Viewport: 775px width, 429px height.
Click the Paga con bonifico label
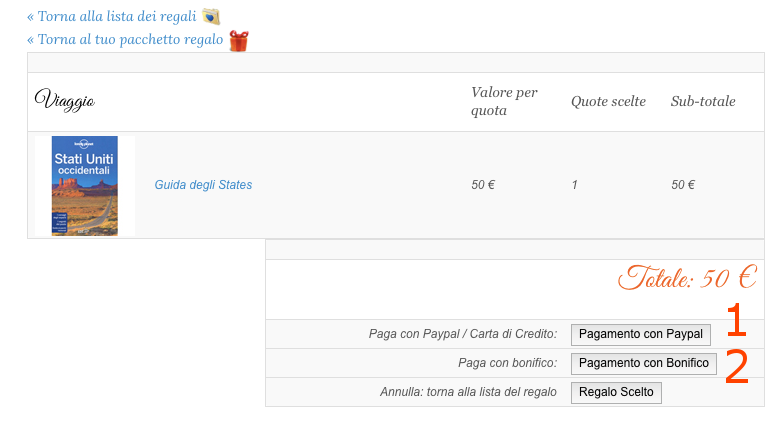click(508, 363)
